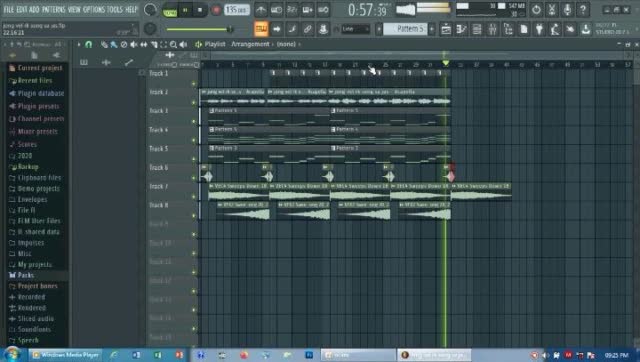Select the playlist Zoom magnifier tool
This screenshot has width=640, height=362.
pos(173,44)
